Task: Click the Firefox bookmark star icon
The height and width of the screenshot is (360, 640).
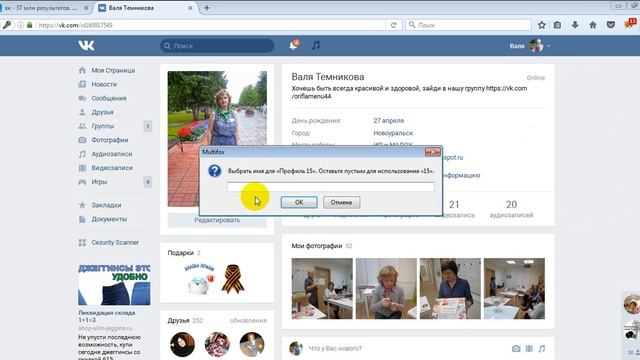Action: coord(542,25)
